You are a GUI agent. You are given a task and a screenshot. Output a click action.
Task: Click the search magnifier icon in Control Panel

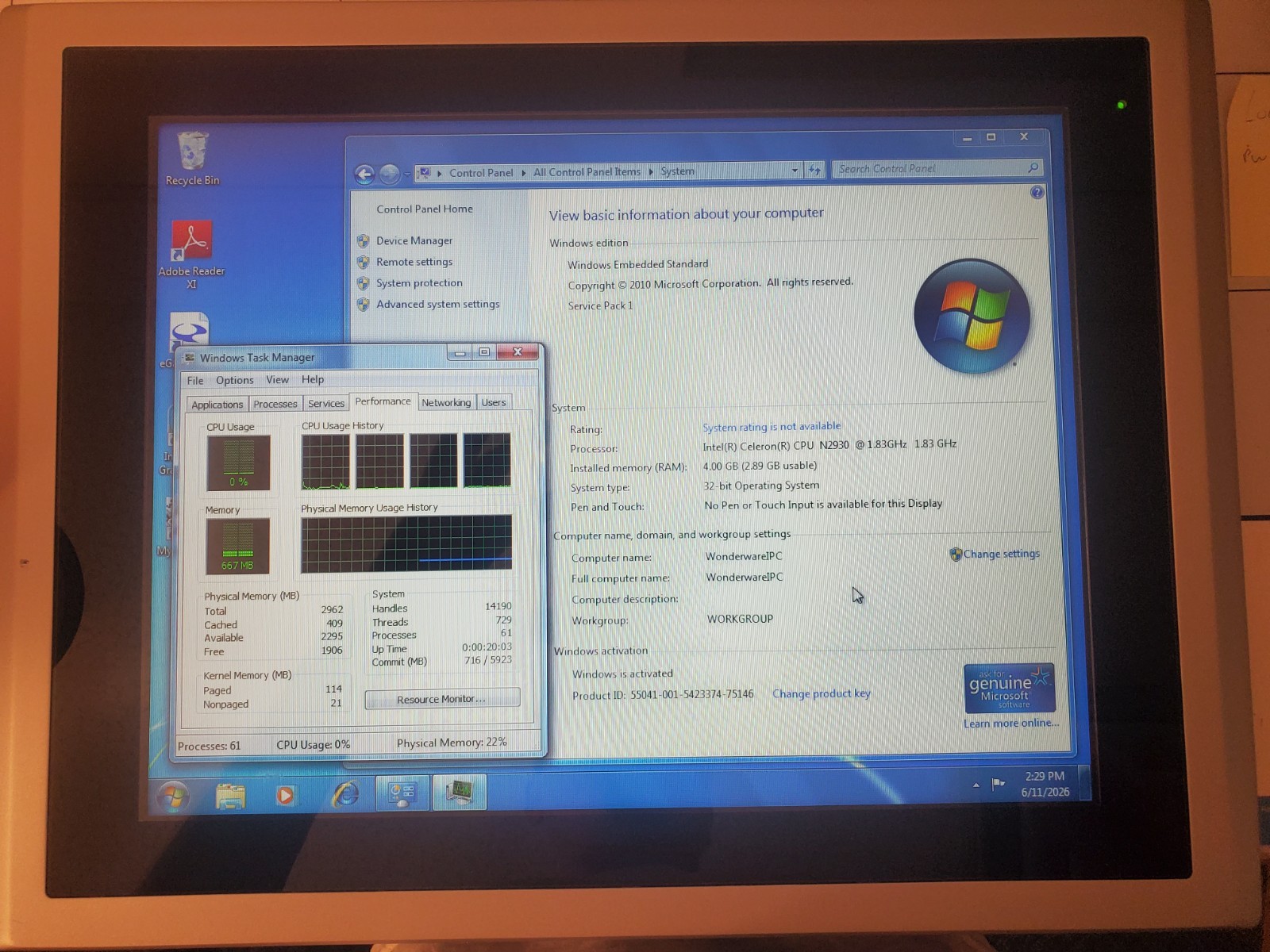tap(1033, 167)
